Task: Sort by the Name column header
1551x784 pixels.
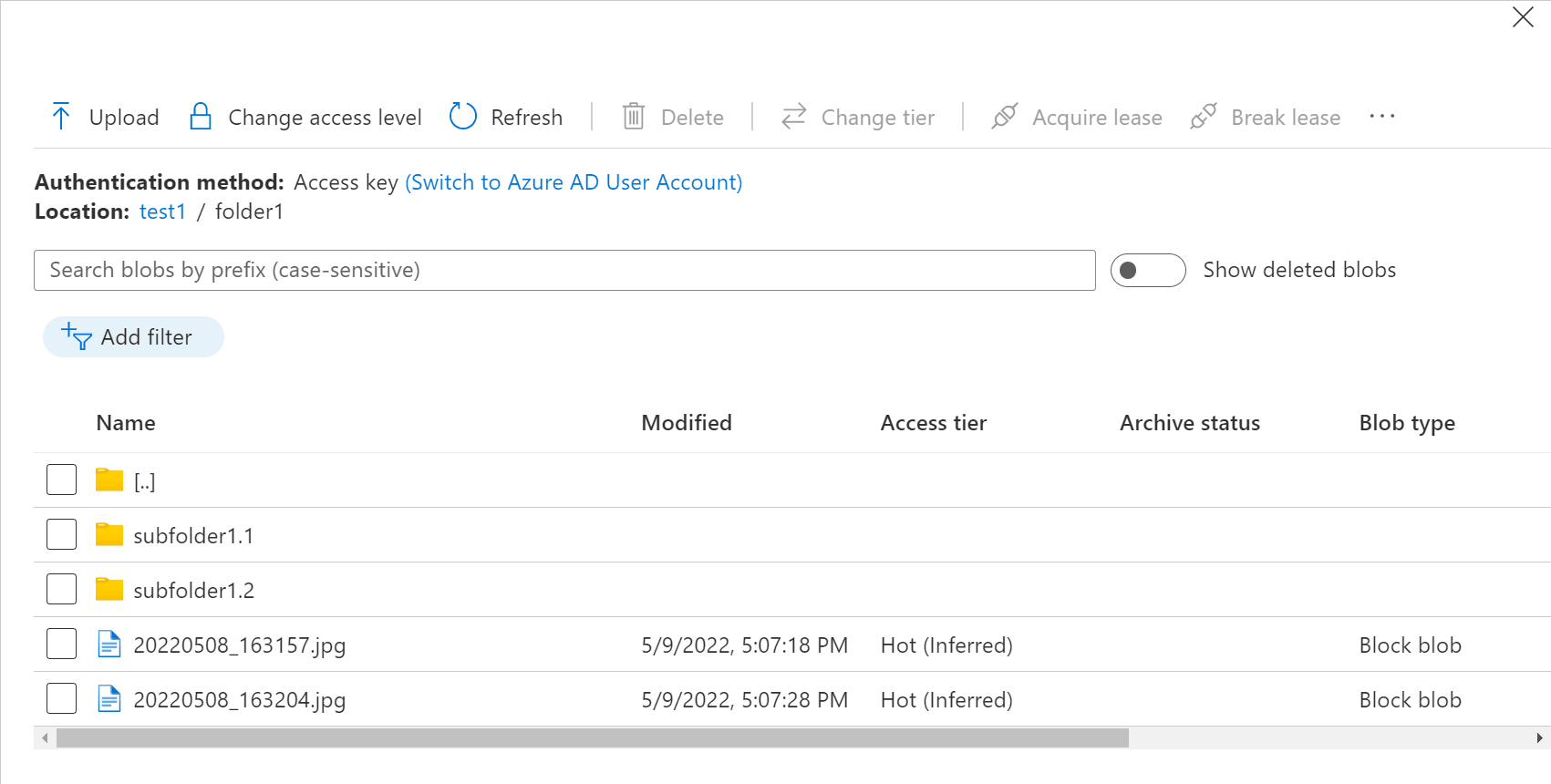Action: click(126, 423)
